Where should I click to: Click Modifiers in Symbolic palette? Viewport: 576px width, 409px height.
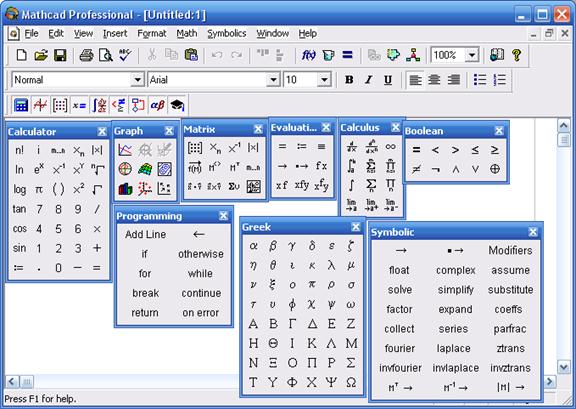point(510,251)
